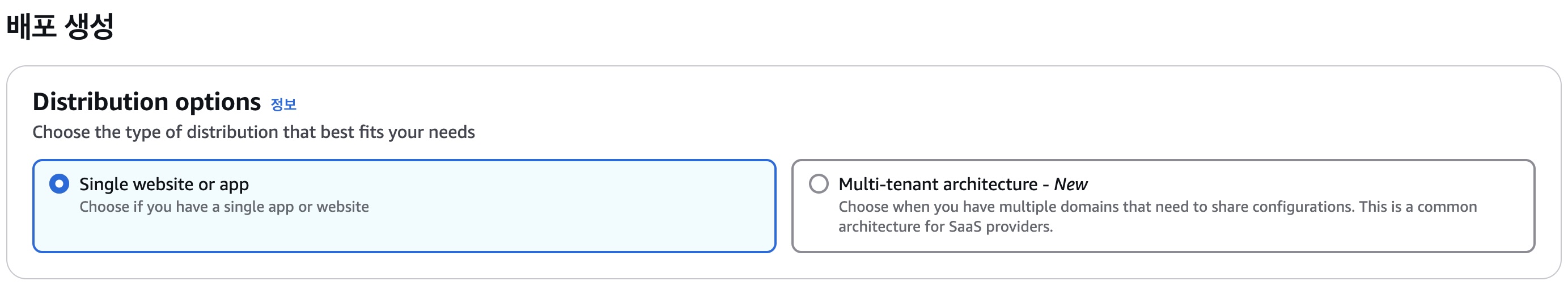Open the 정보 link beside Distribution options
This screenshot has width=1568, height=285.
(x=283, y=104)
